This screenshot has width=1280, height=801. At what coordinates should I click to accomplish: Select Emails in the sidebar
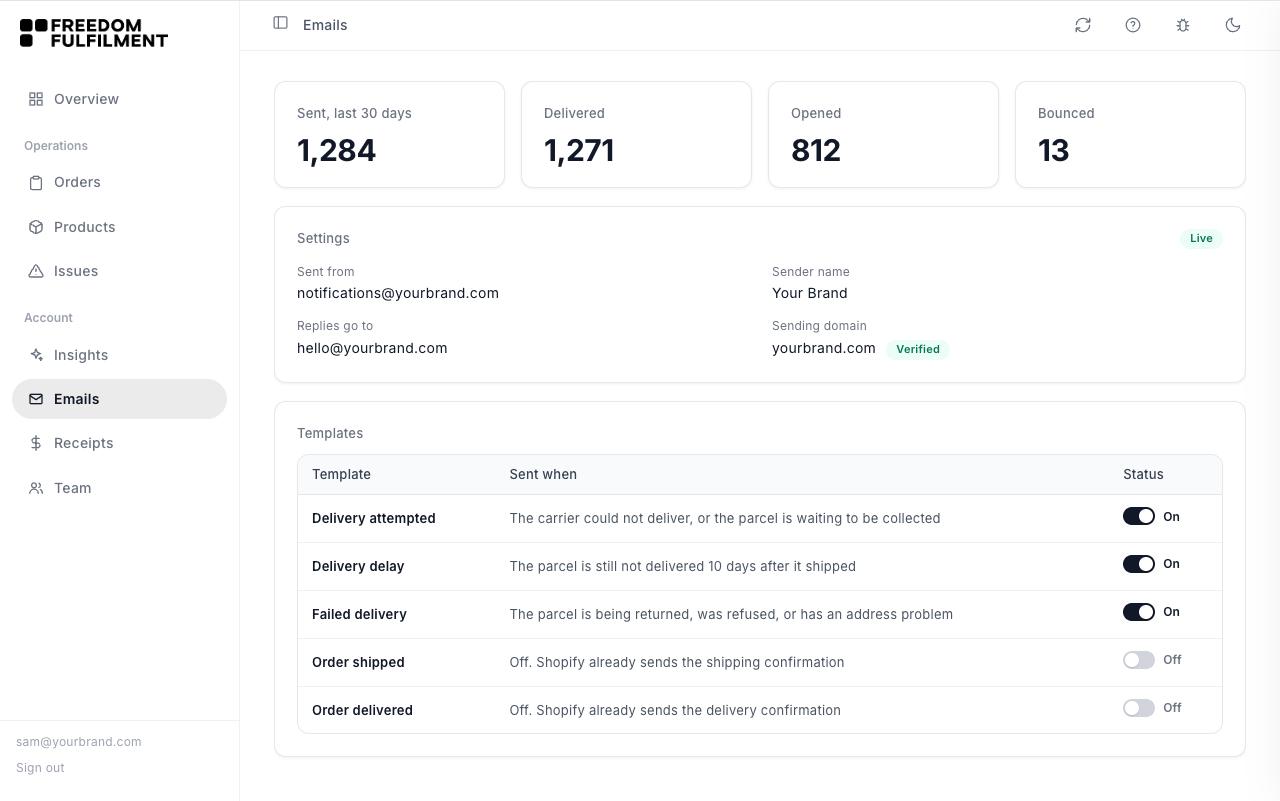click(119, 399)
